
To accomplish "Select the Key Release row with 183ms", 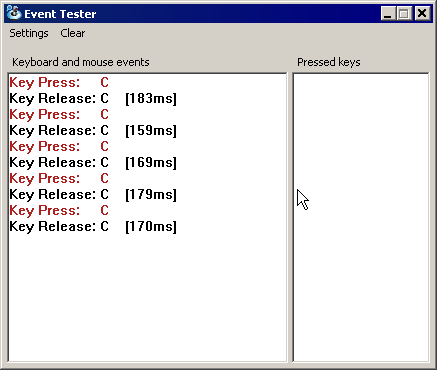I will [x=93, y=99].
